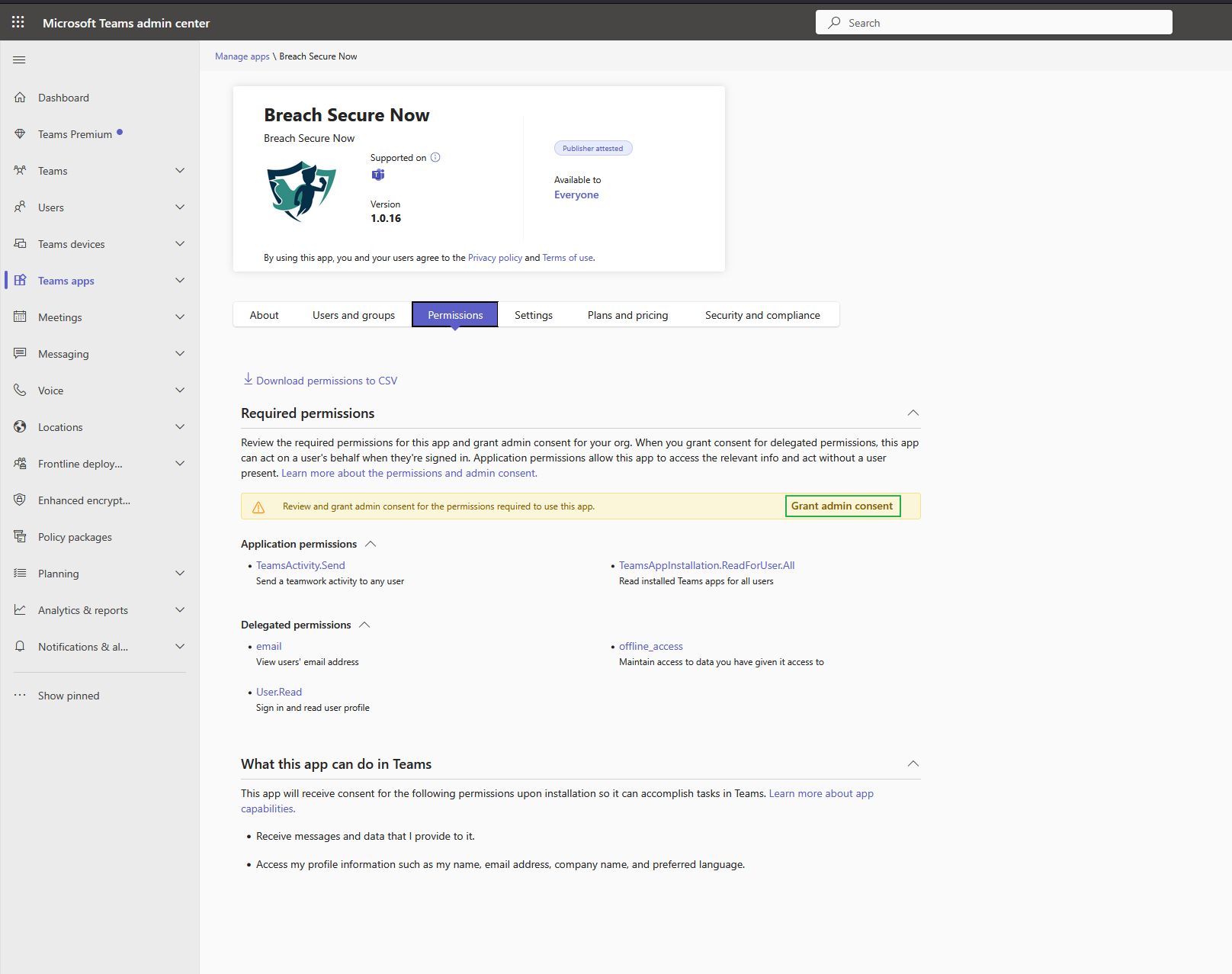Collapse What this app can do section

[913, 763]
